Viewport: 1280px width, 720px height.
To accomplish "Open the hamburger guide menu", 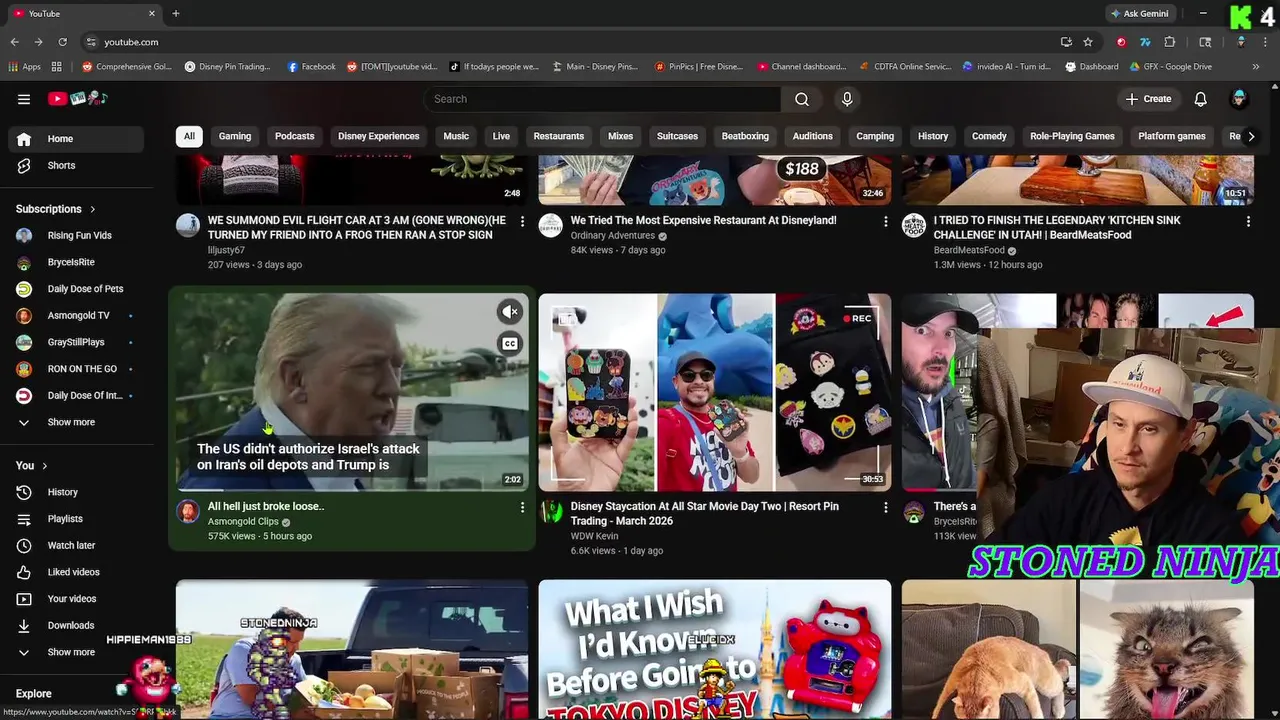I will click(x=24, y=99).
